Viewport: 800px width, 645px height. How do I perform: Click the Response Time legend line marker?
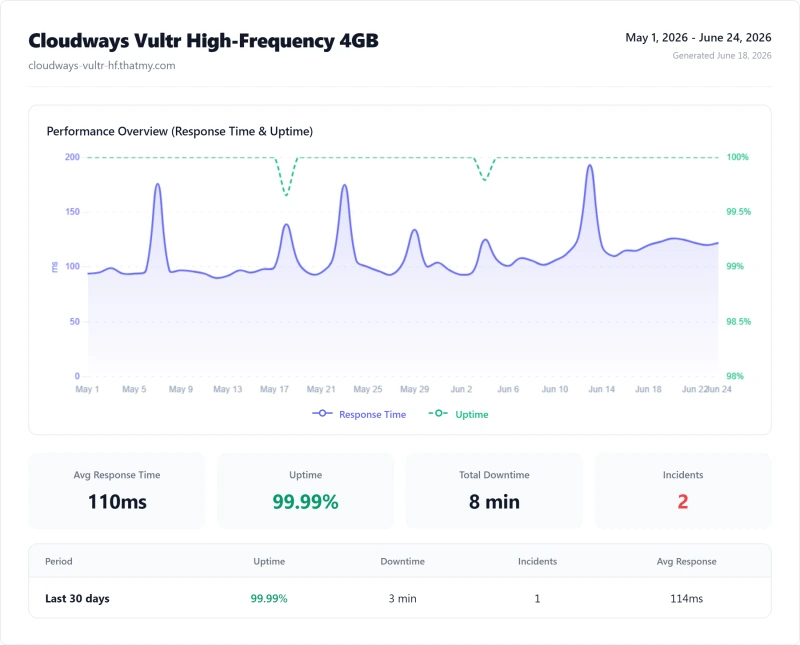pos(322,413)
